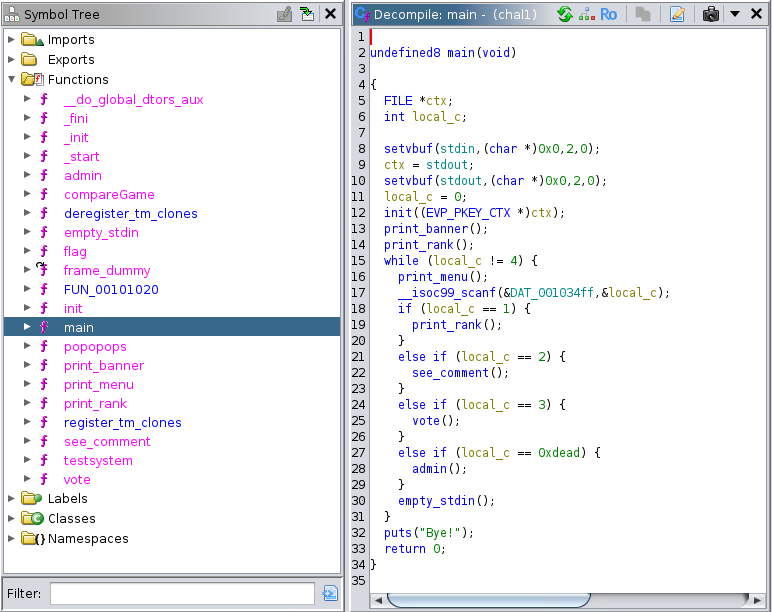This screenshot has height=612, width=772.
Task: Select the vote function in tree
Action: 77,480
